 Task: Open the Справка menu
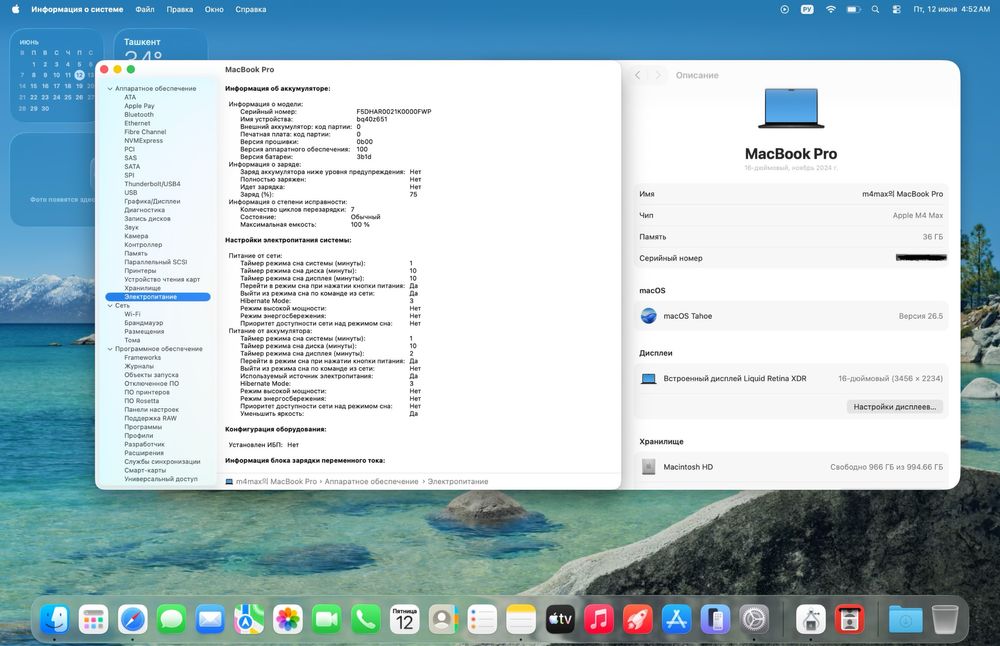[x=251, y=10]
